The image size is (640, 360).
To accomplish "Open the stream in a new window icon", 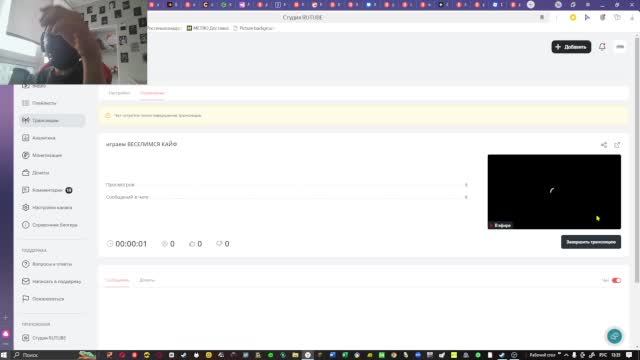I will point(617,145).
